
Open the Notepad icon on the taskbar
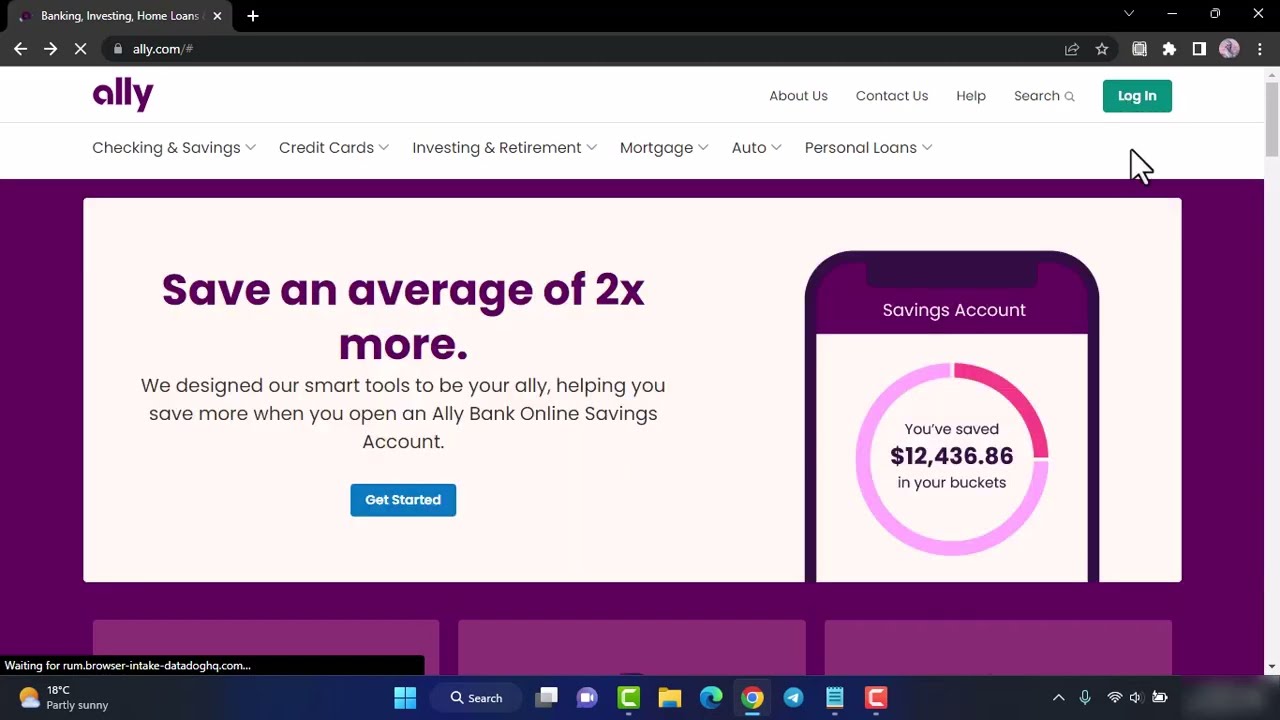tap(835, 698)
